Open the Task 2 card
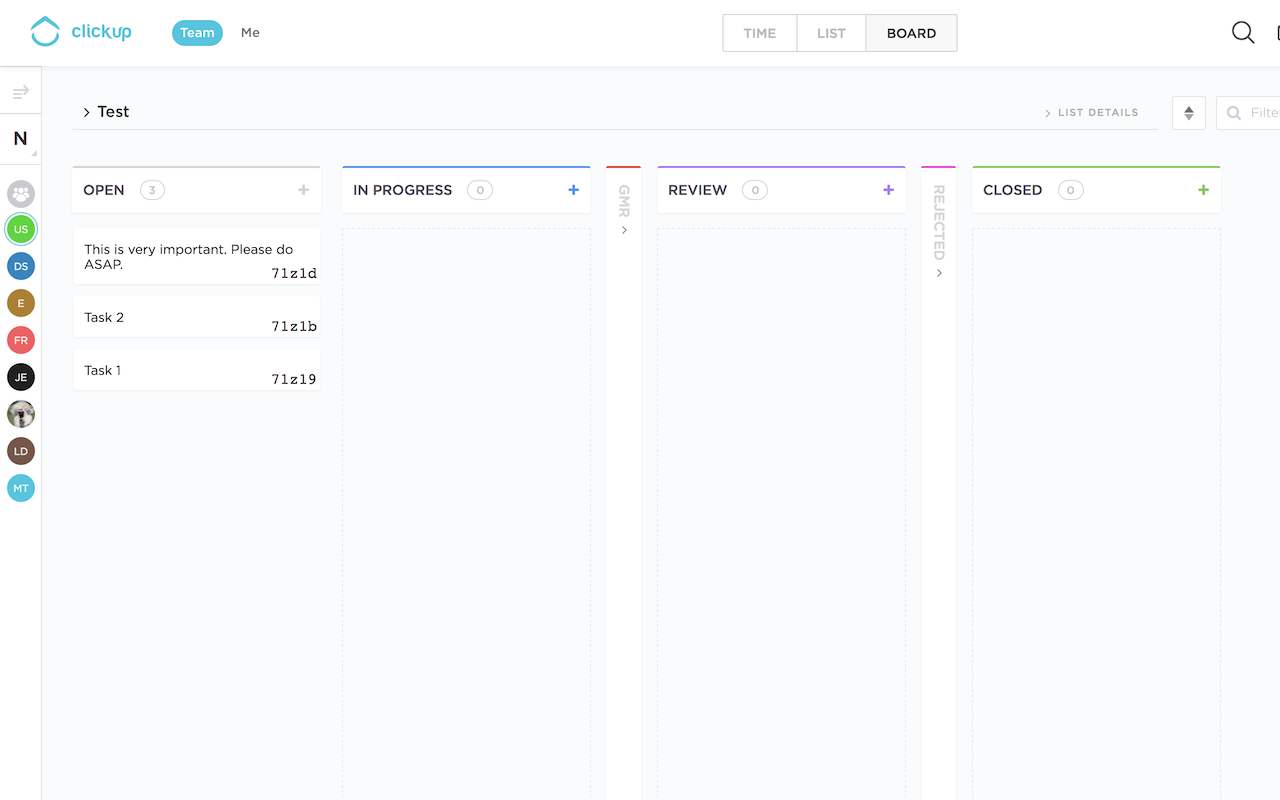This screenshot has width=1280, height=800. pyautogui.click(x=196, y=317)
